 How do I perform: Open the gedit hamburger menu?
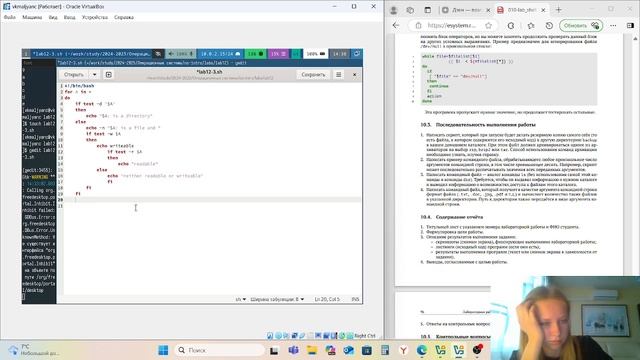click(x=338, y=75)
